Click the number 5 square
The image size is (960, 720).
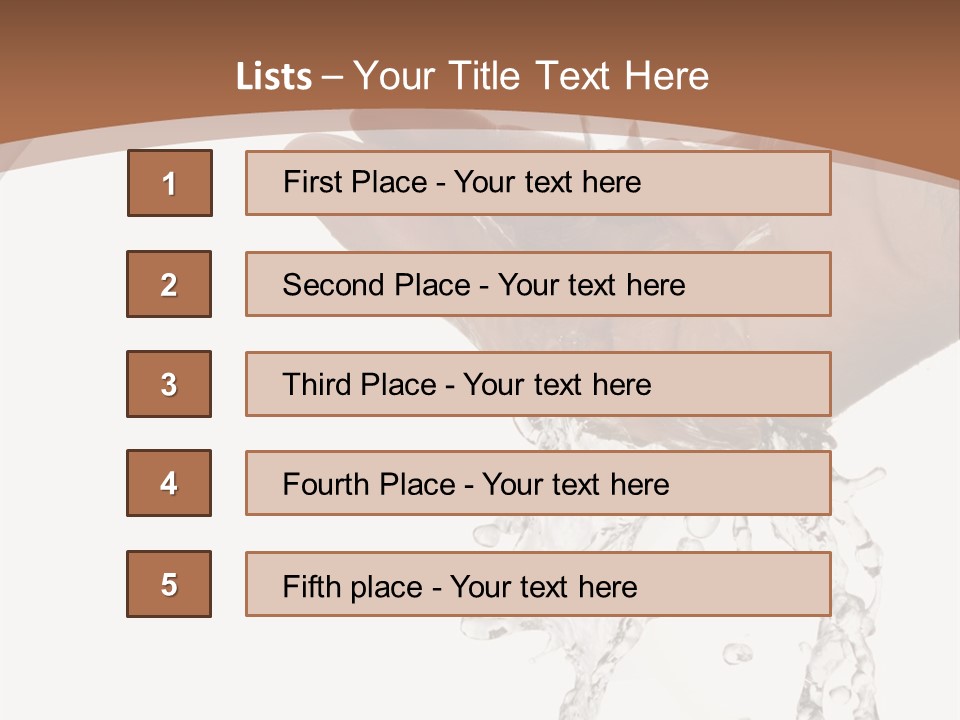tap(169, 584)
